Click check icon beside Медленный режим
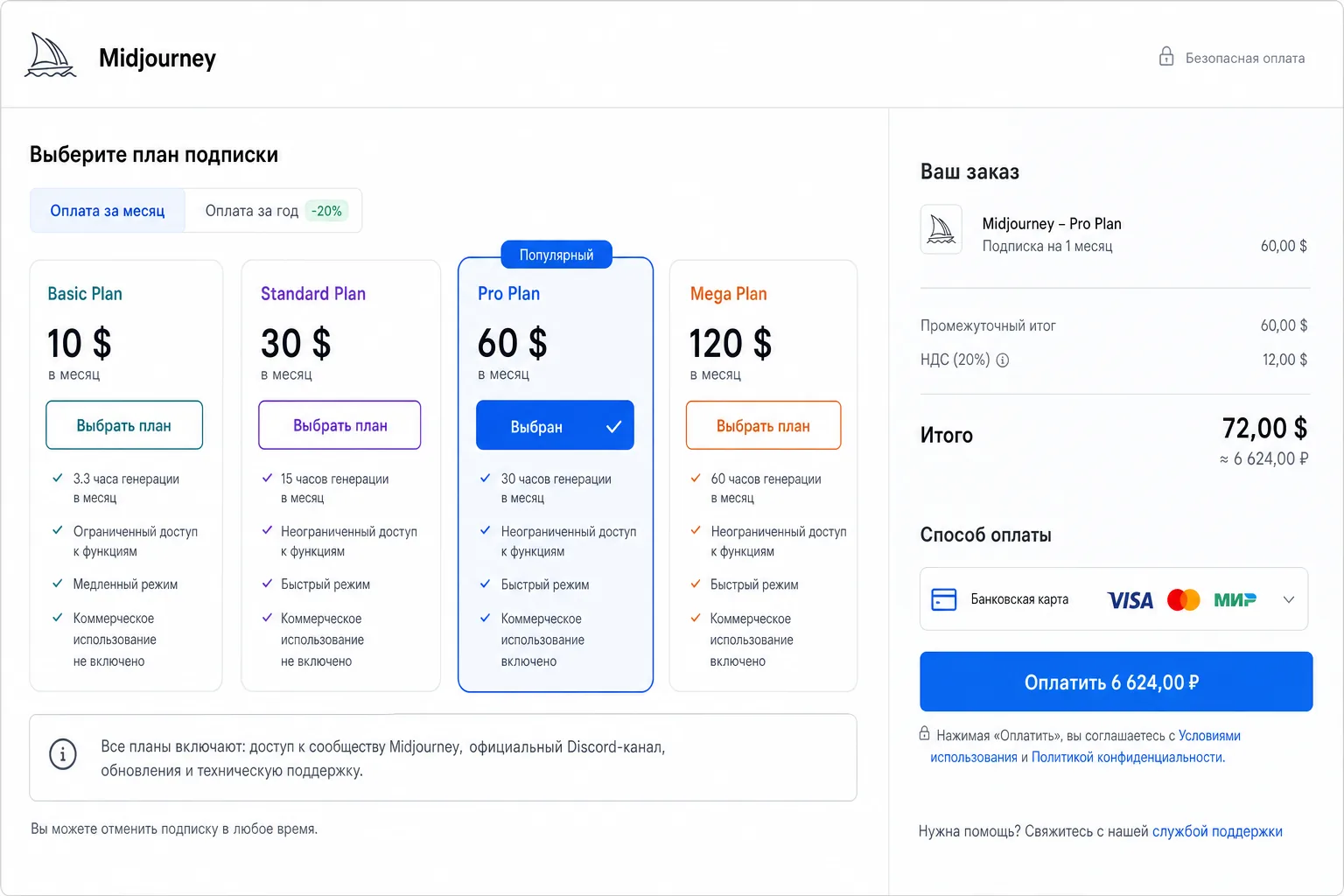The width and height of the screenshot is (1344, 896). [x=58, y=584]
